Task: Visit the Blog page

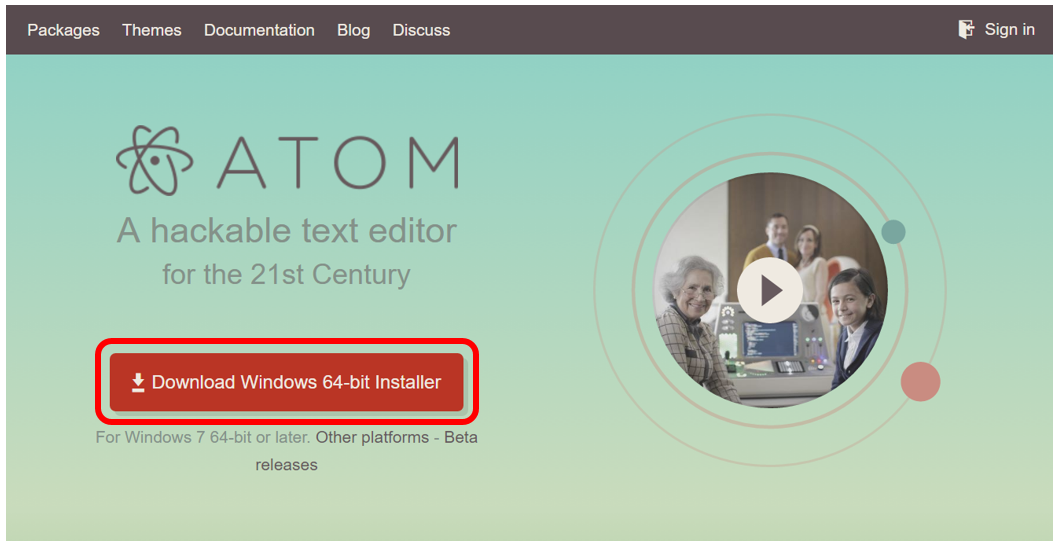Action: coord(353,30)
